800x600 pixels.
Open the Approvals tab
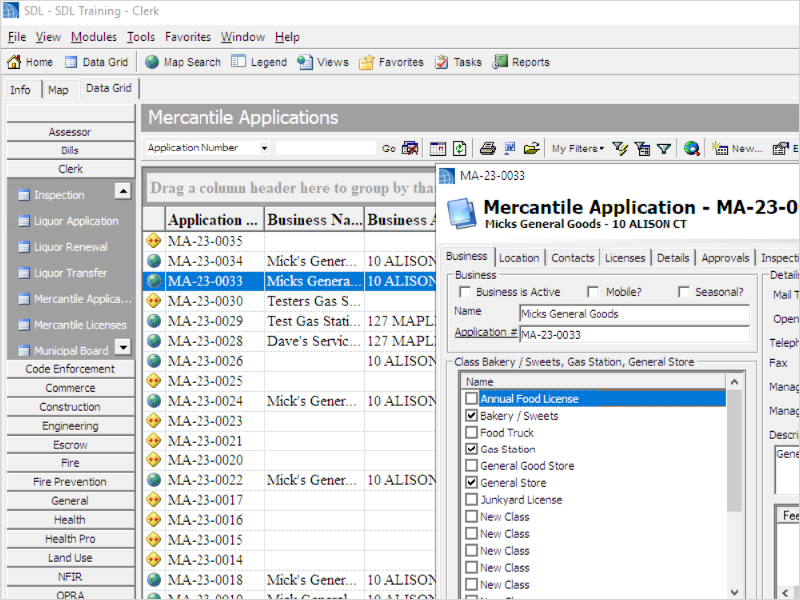[725, 258]
